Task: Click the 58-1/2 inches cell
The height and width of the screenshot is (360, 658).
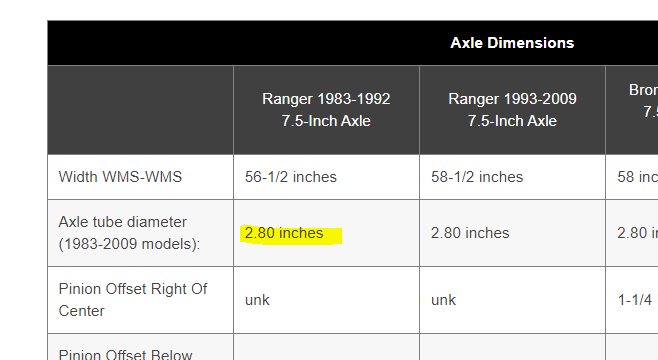Action: [477, 177]
